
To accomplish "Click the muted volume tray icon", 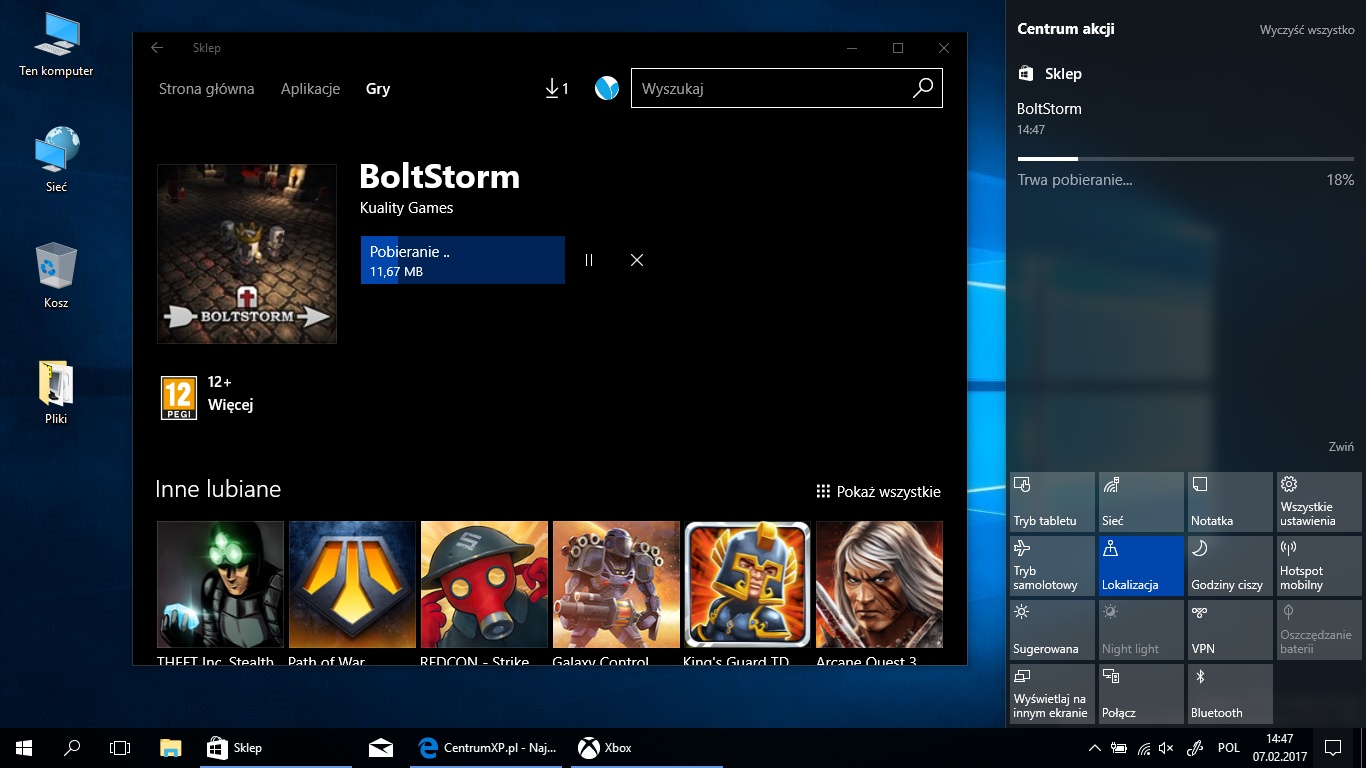I will coord(1167,748).
